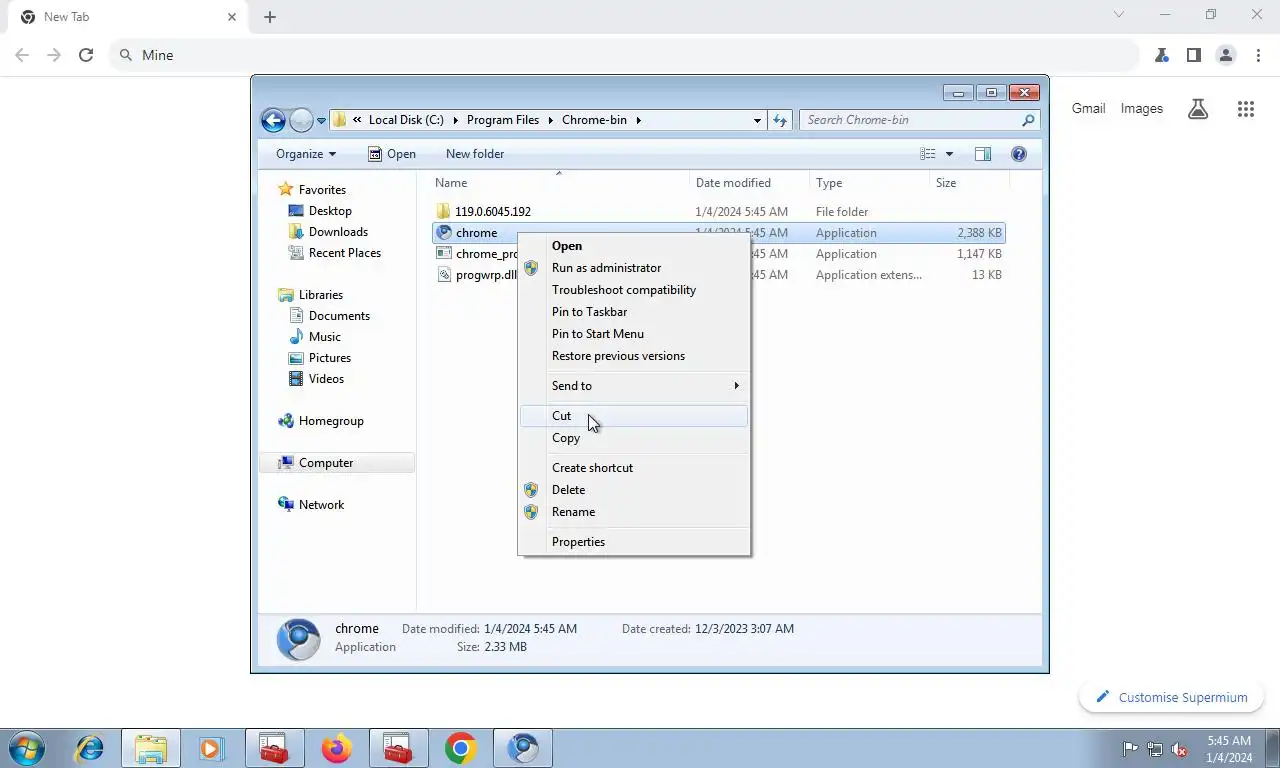Click the browser address bar

[x=624, y=55]
